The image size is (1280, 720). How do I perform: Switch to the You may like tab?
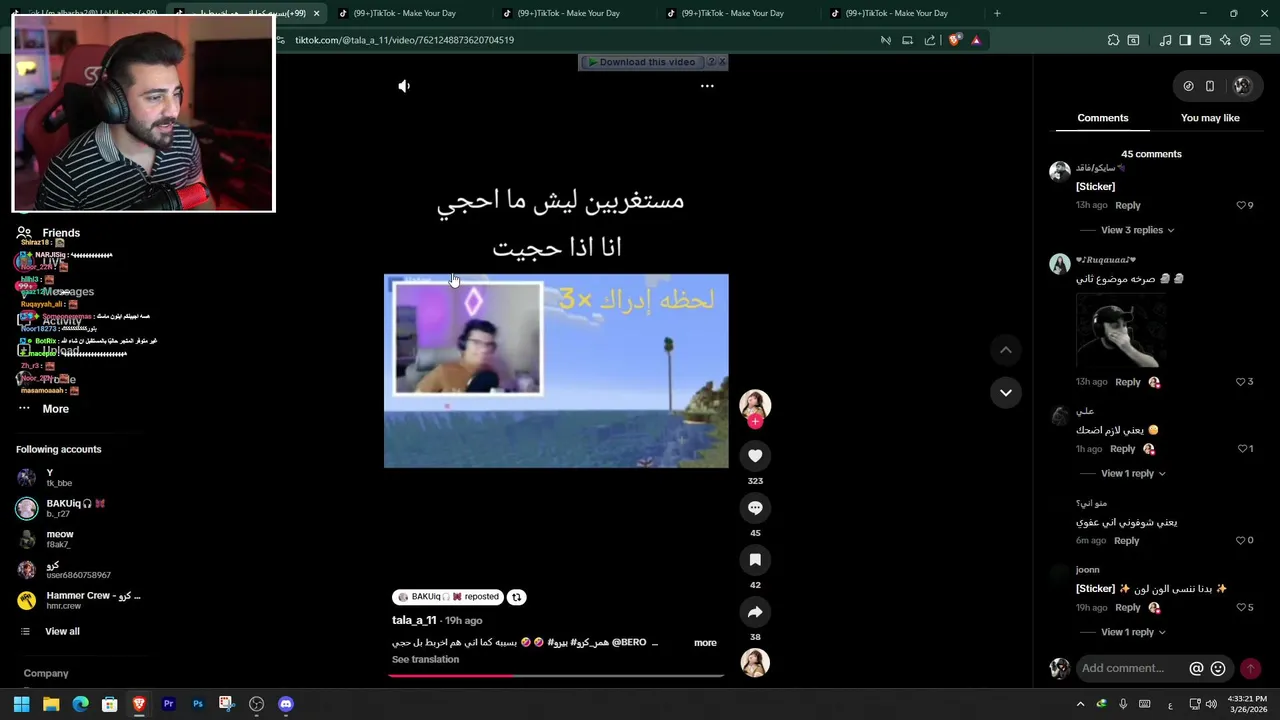(1210, 118)
